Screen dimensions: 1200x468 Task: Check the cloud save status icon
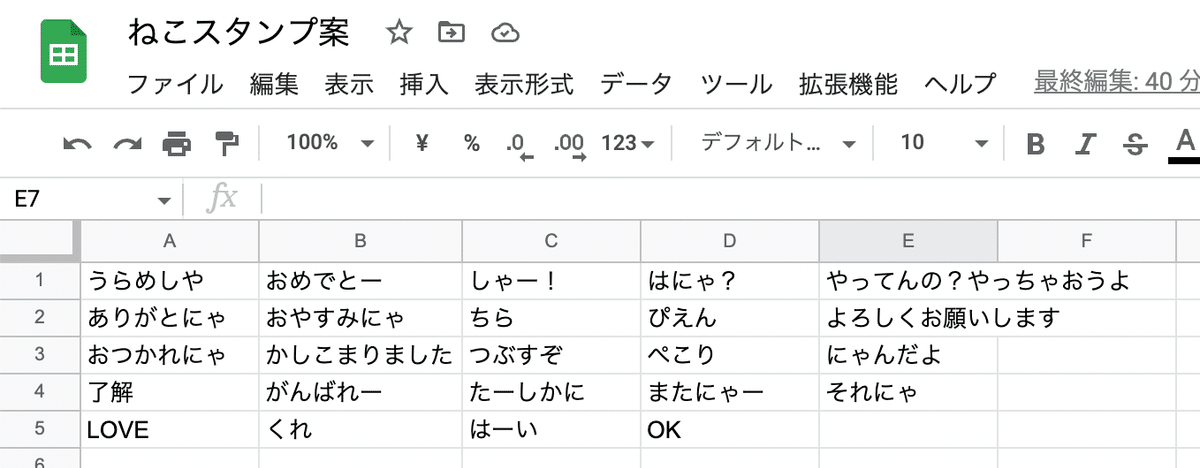pyautogui.click(x=506, y=33)
